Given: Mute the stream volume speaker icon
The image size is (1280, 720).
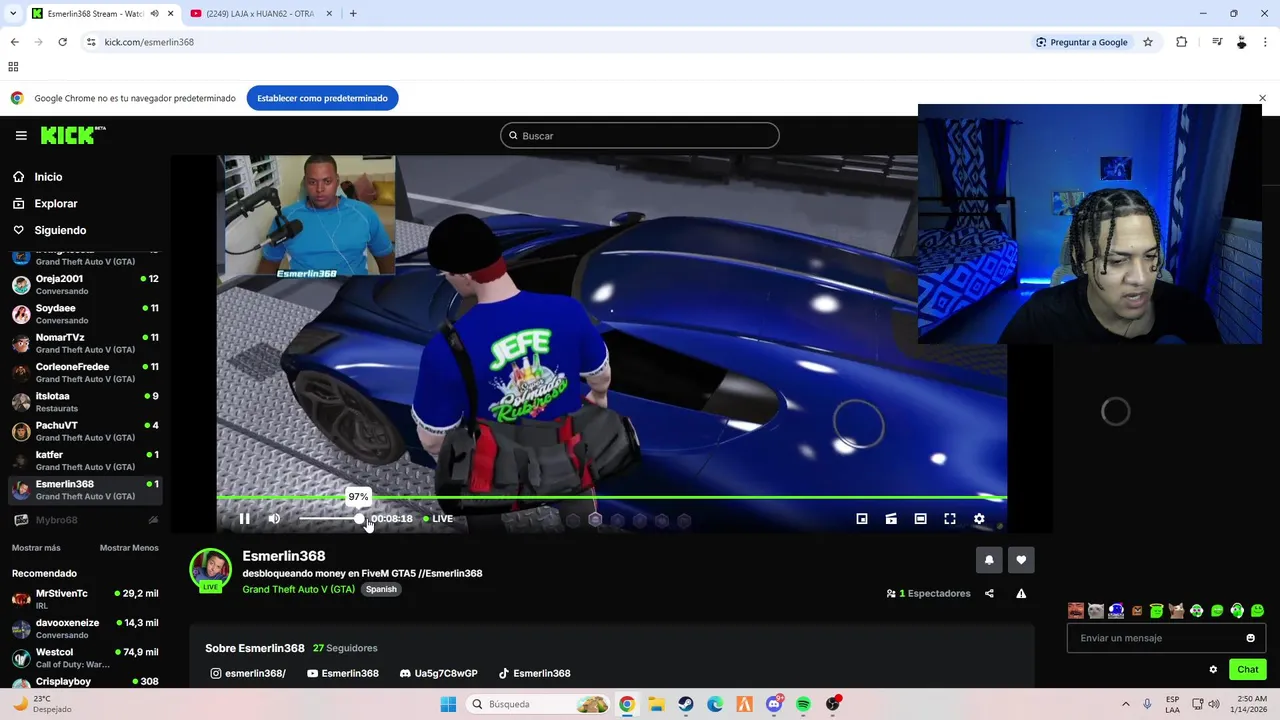Looking at the screenshot, I should (274, 519).
